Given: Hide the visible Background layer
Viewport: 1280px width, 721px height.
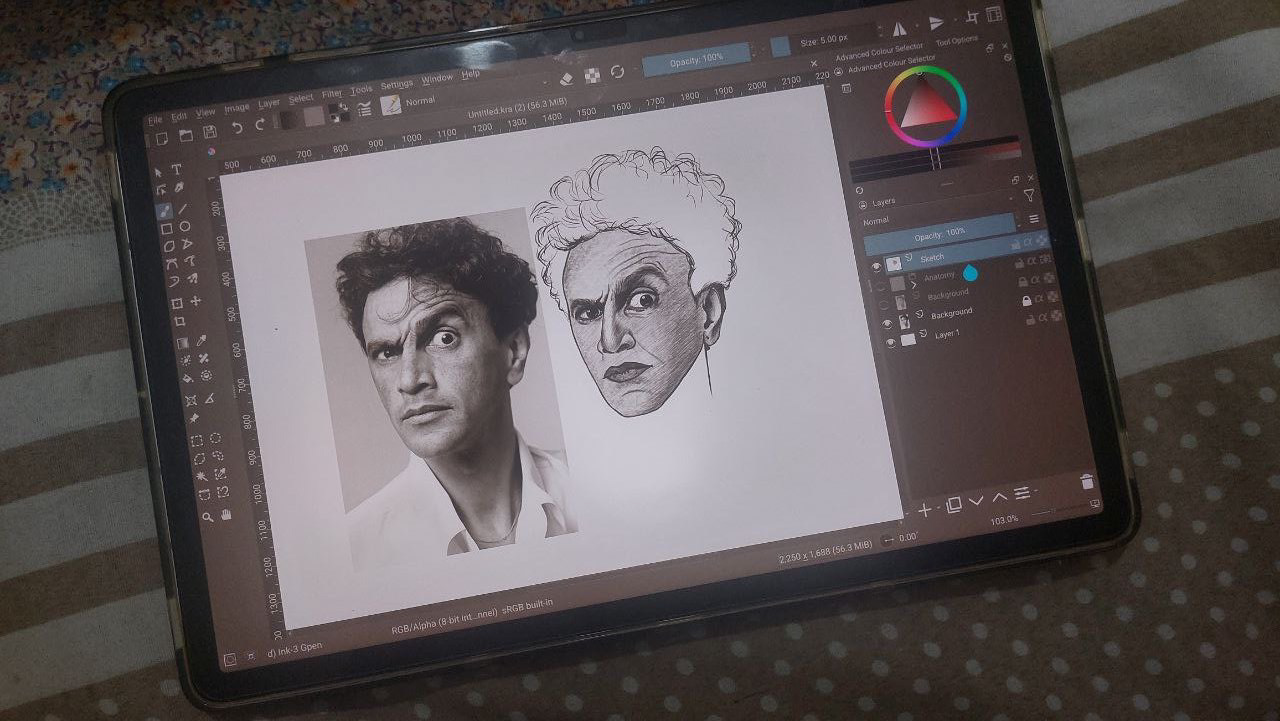Looking at the screenshot, I should point(887,324).
